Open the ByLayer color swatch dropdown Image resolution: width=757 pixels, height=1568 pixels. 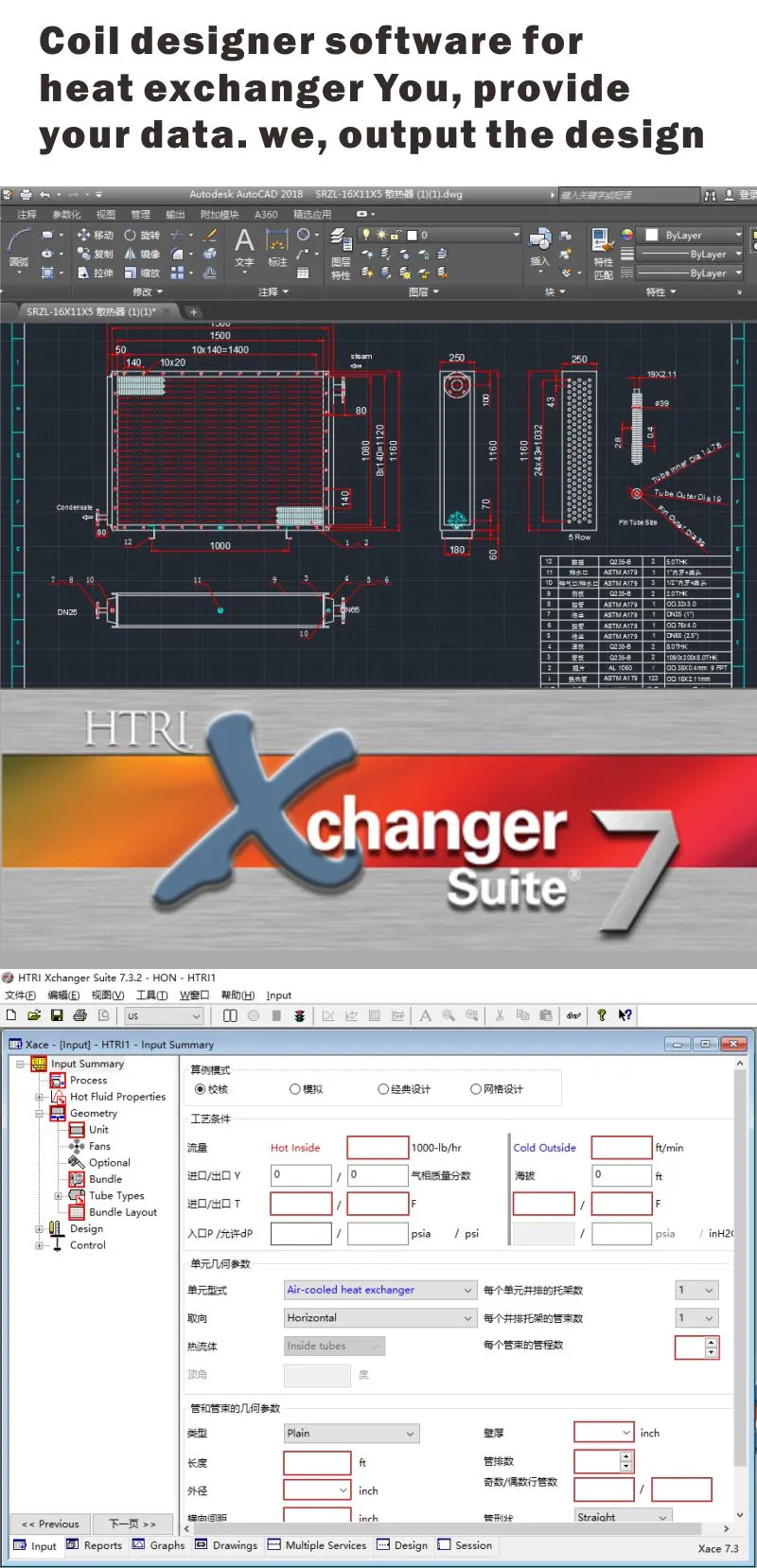tap(738, 235)
